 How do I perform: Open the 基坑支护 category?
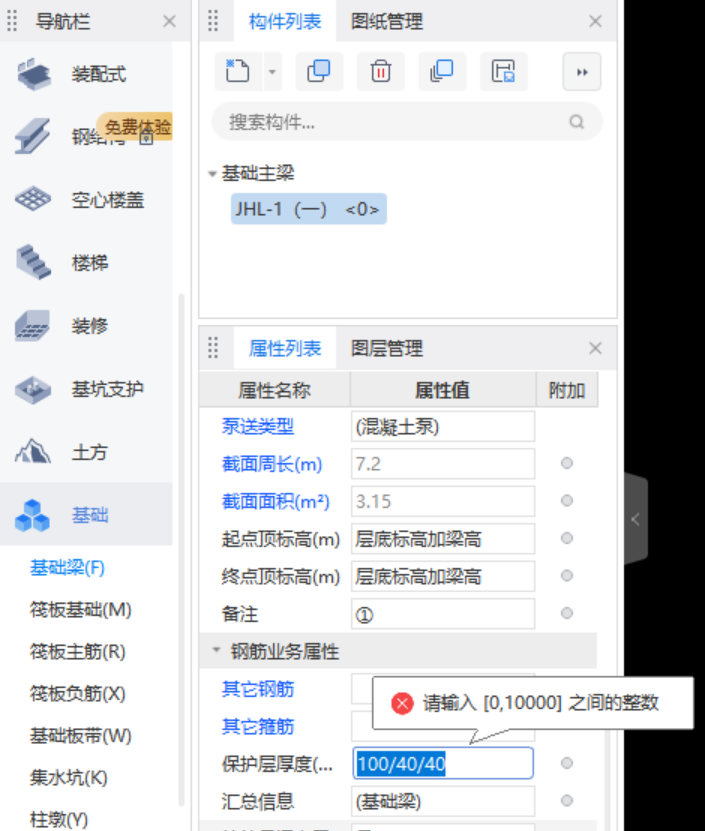click(x=86, y=389)
